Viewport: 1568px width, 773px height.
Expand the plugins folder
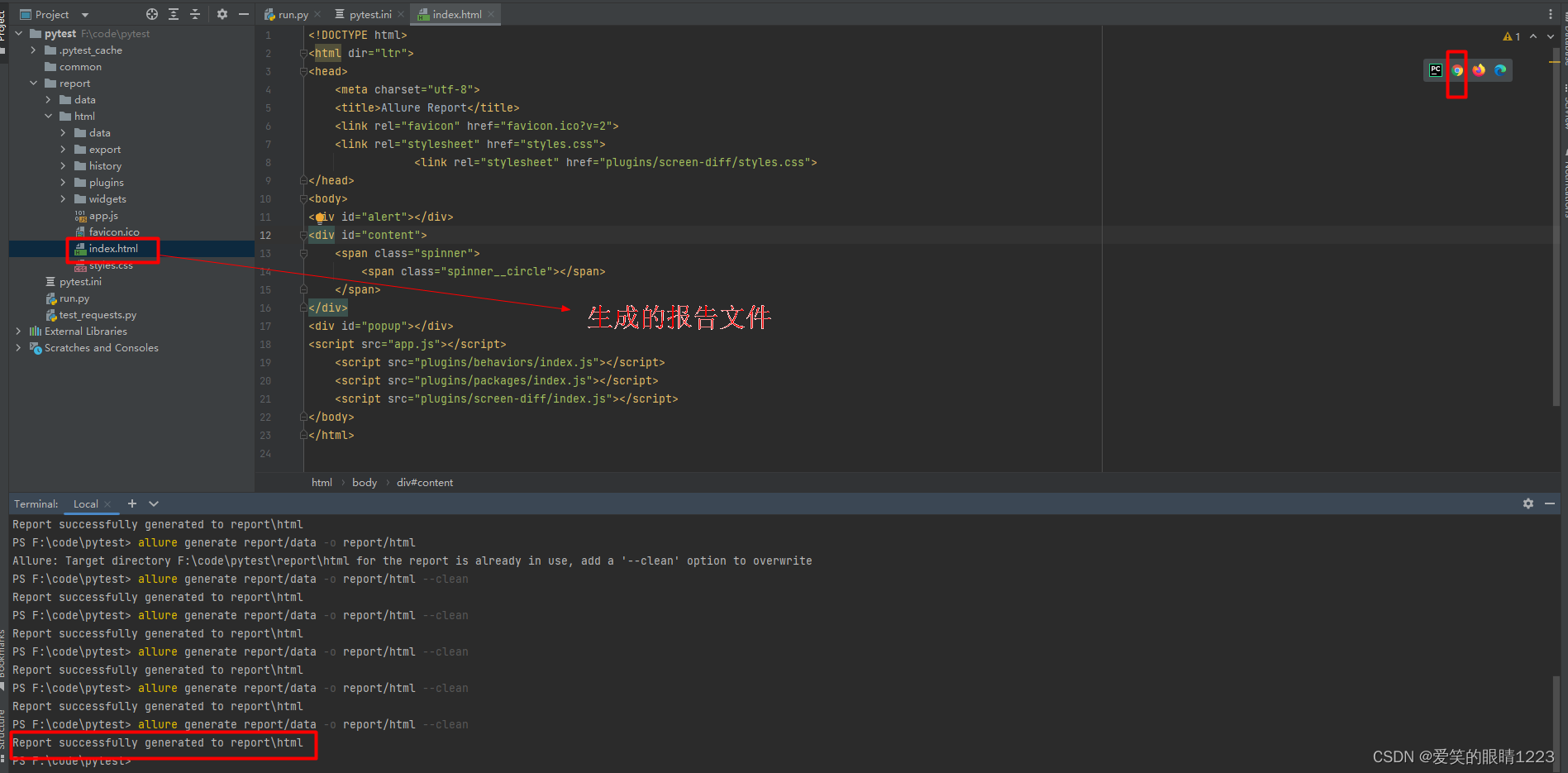pyautogui.click(x=63, y=183)
